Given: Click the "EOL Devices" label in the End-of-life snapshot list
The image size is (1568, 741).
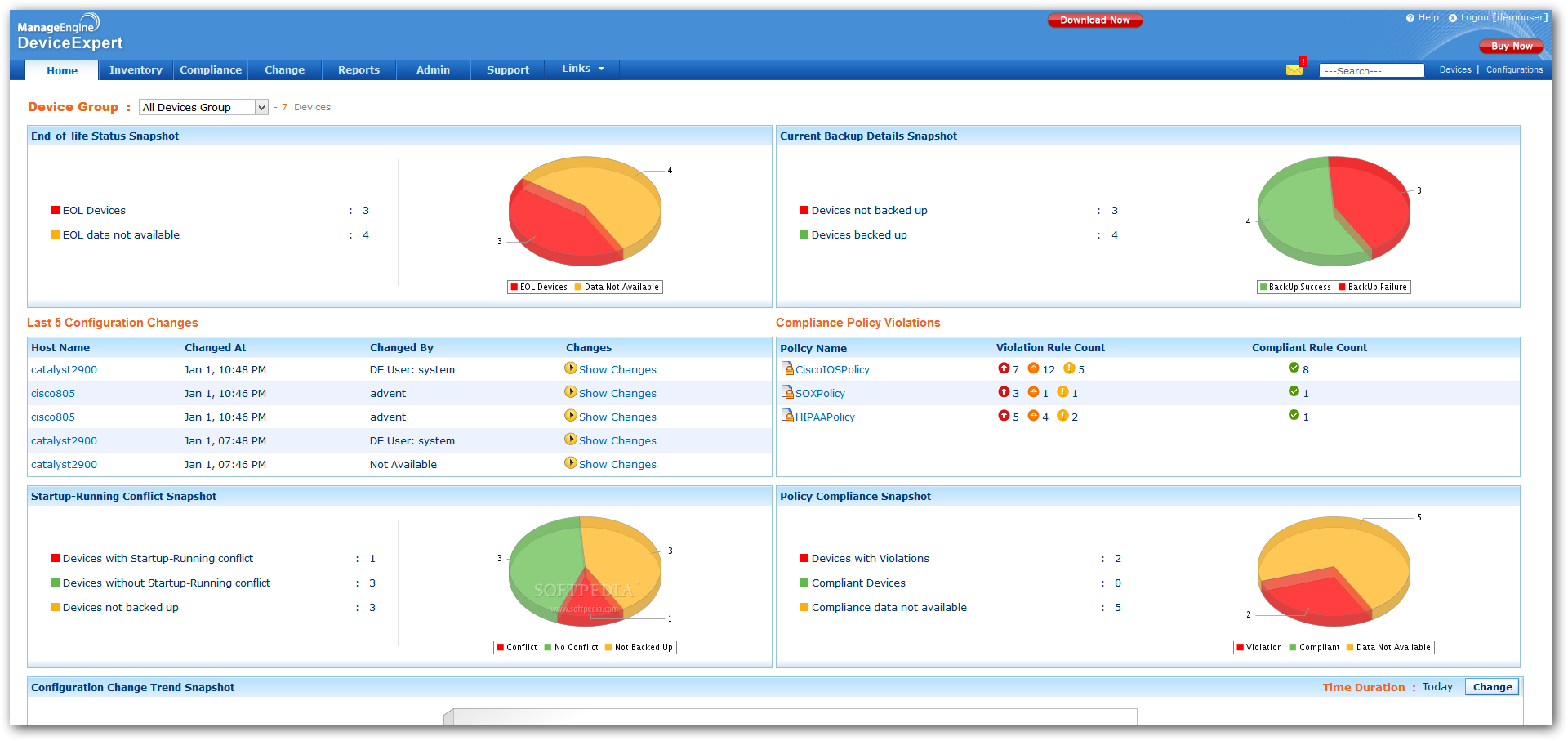Looking at the screenshot, I should tap(94, 211).
